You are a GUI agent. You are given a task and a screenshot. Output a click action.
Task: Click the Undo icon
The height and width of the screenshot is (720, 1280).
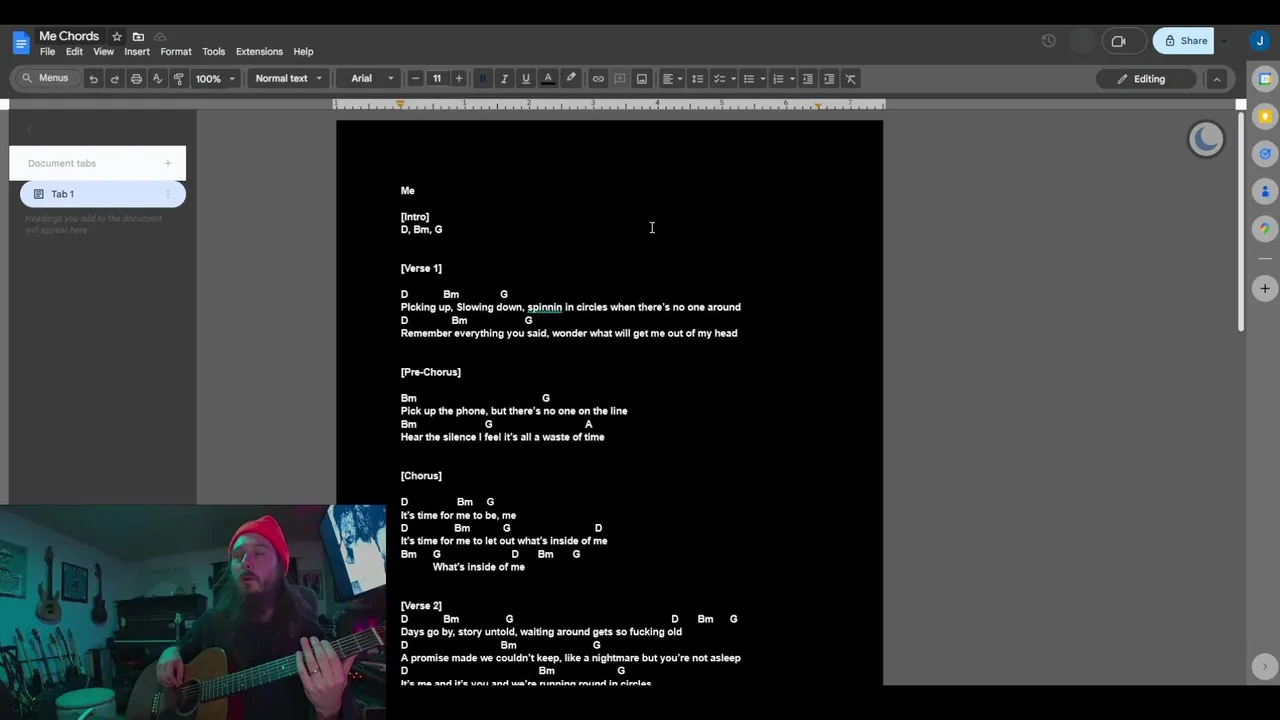tap(93, 79)
